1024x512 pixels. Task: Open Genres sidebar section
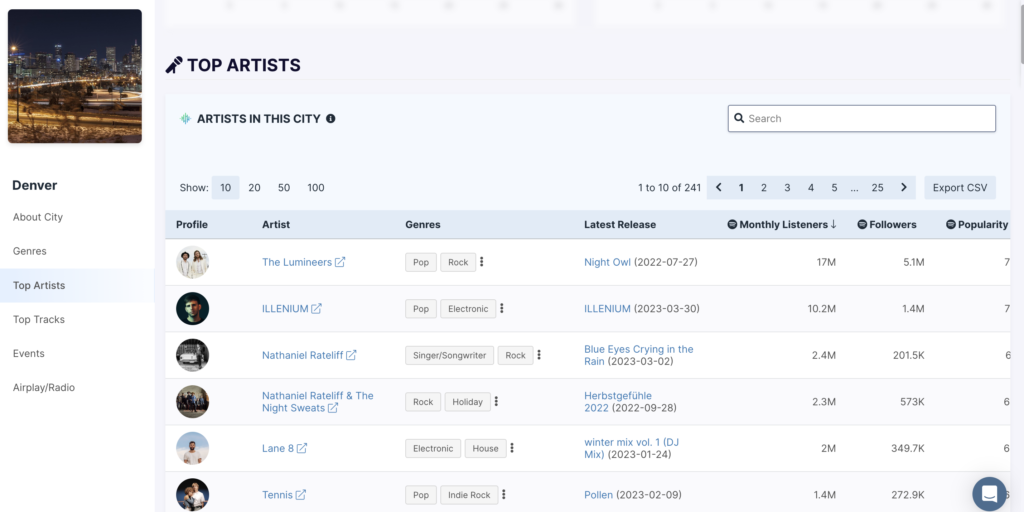[x=29, y=251]
